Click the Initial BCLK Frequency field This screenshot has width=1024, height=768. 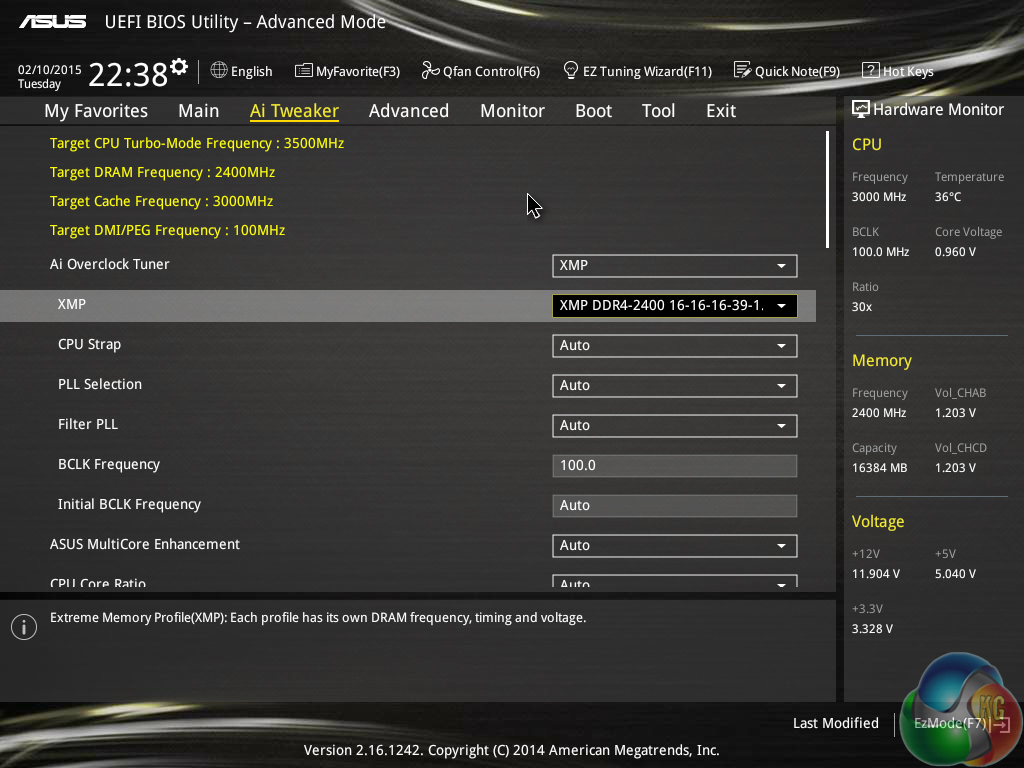[675, 505]
